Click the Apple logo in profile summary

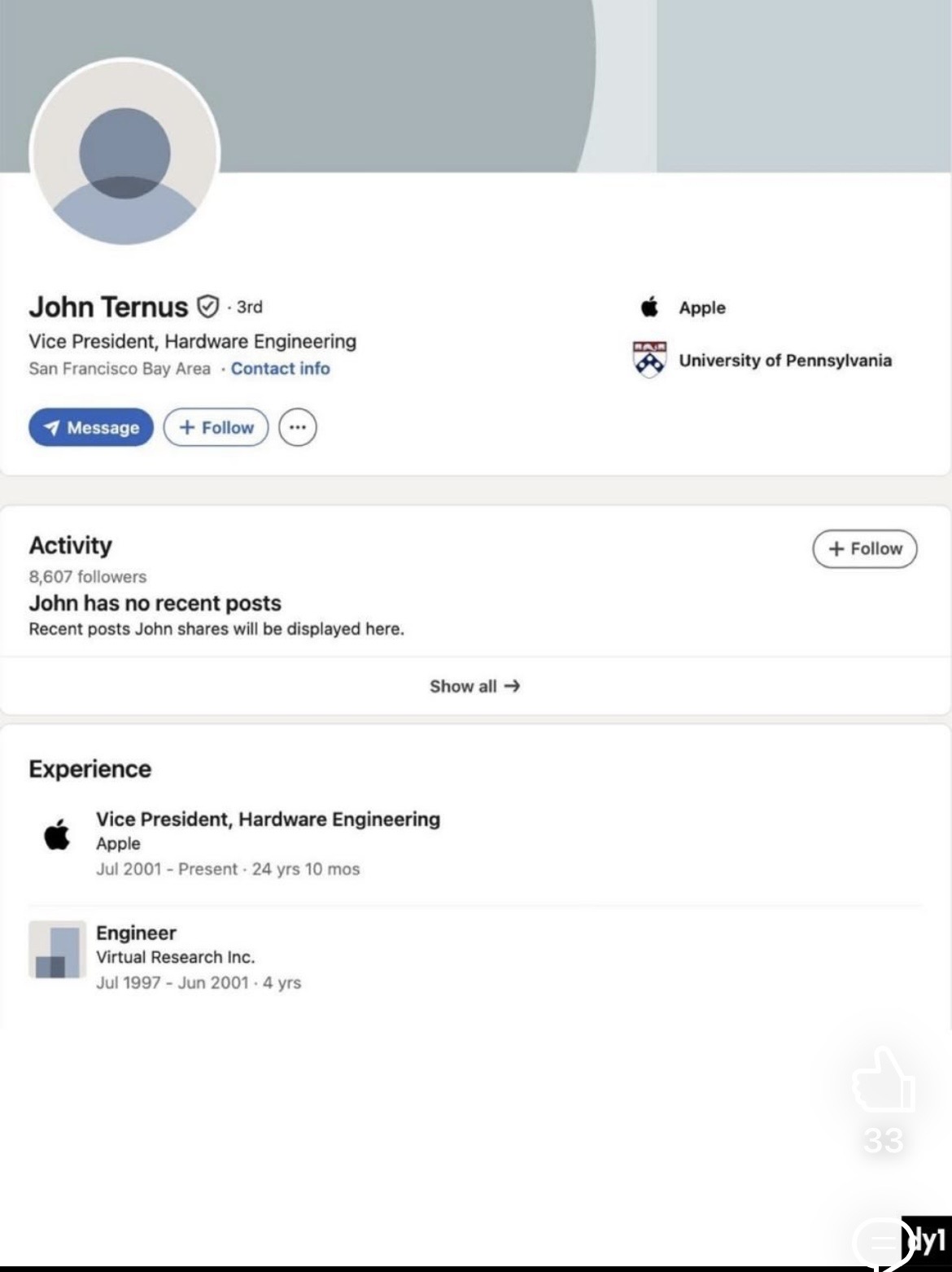coord(649,308)
